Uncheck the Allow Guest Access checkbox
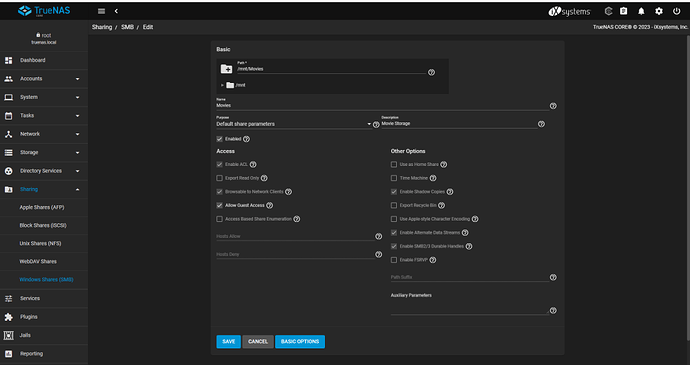690x365 pixels. pyautogui.click(x=220, y=205)
